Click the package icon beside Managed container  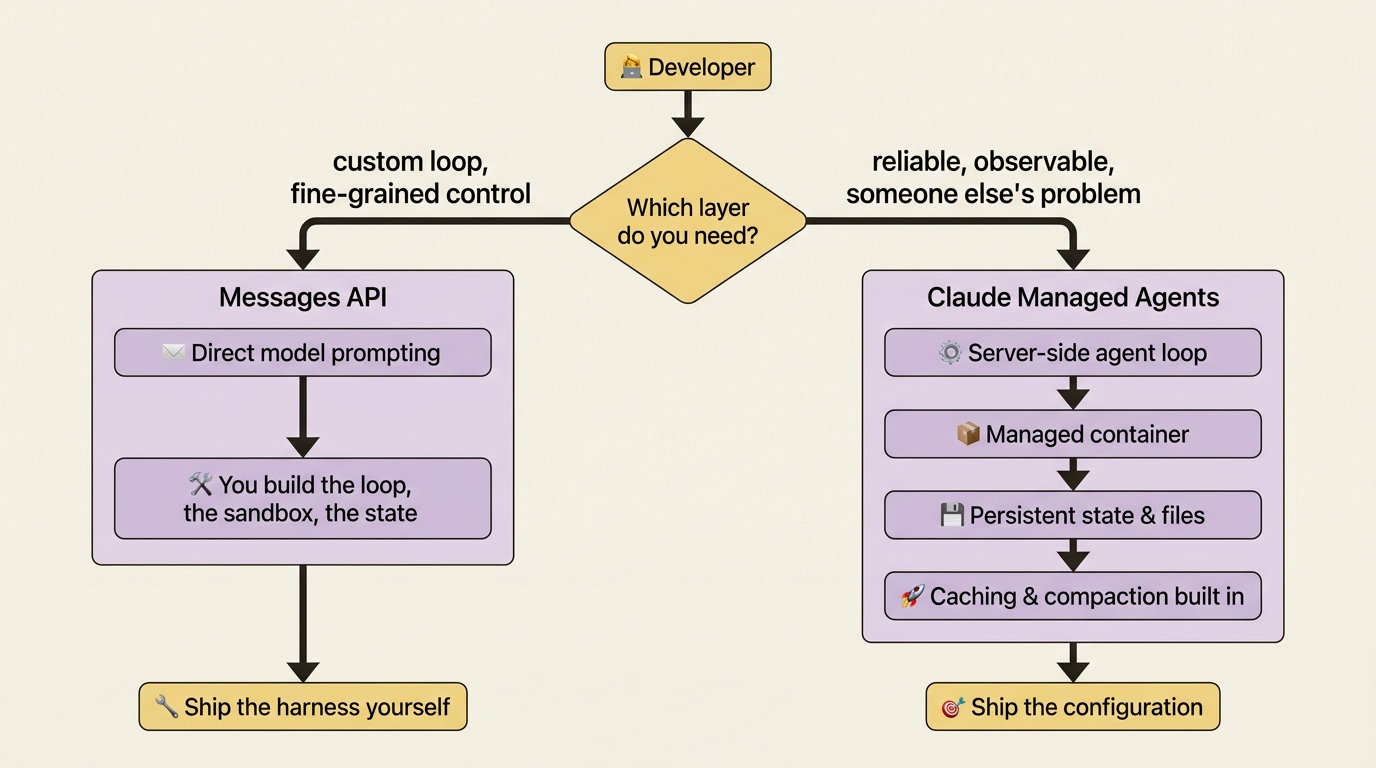(968, 435)
